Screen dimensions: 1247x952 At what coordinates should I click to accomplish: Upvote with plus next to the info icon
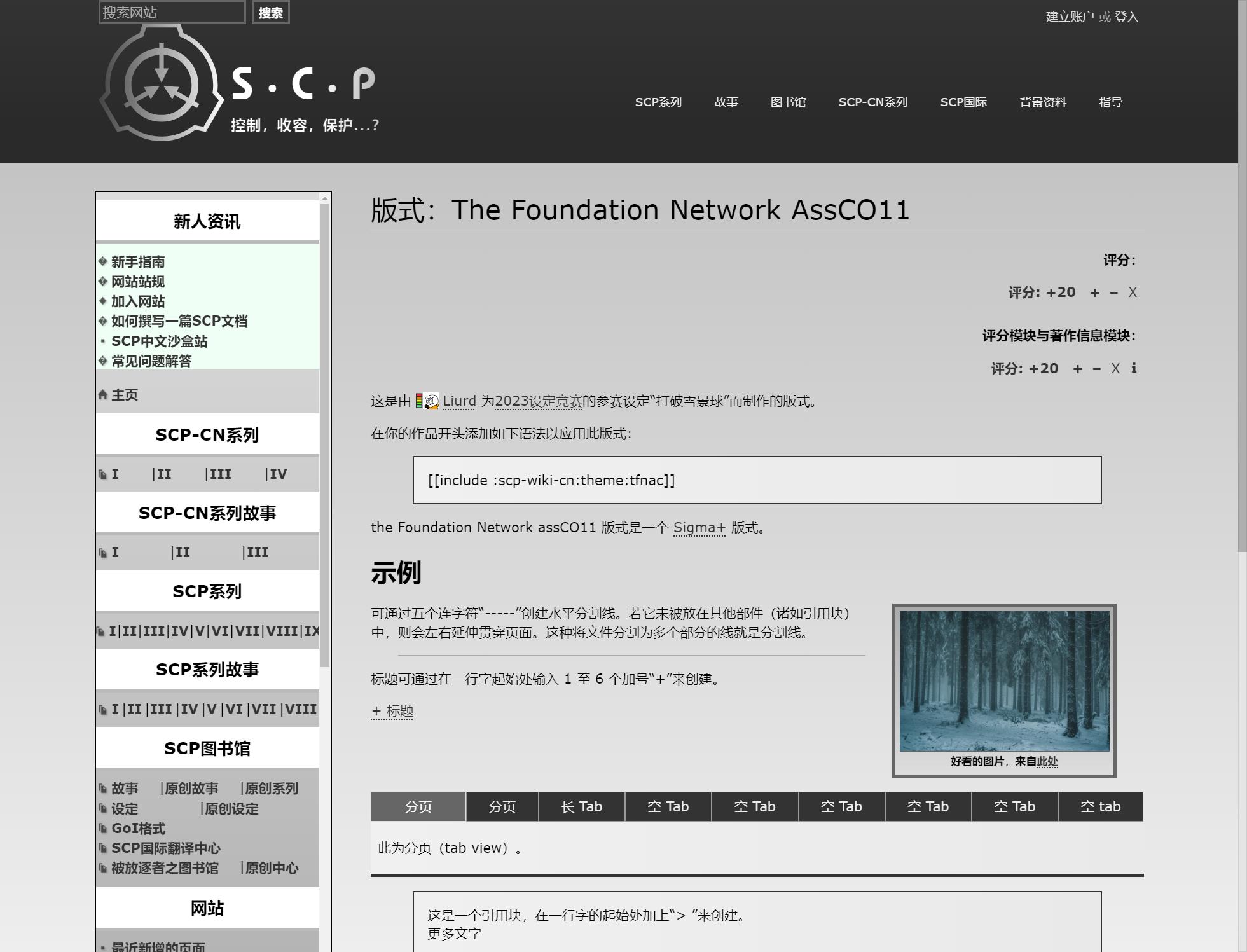(1078, 369)
